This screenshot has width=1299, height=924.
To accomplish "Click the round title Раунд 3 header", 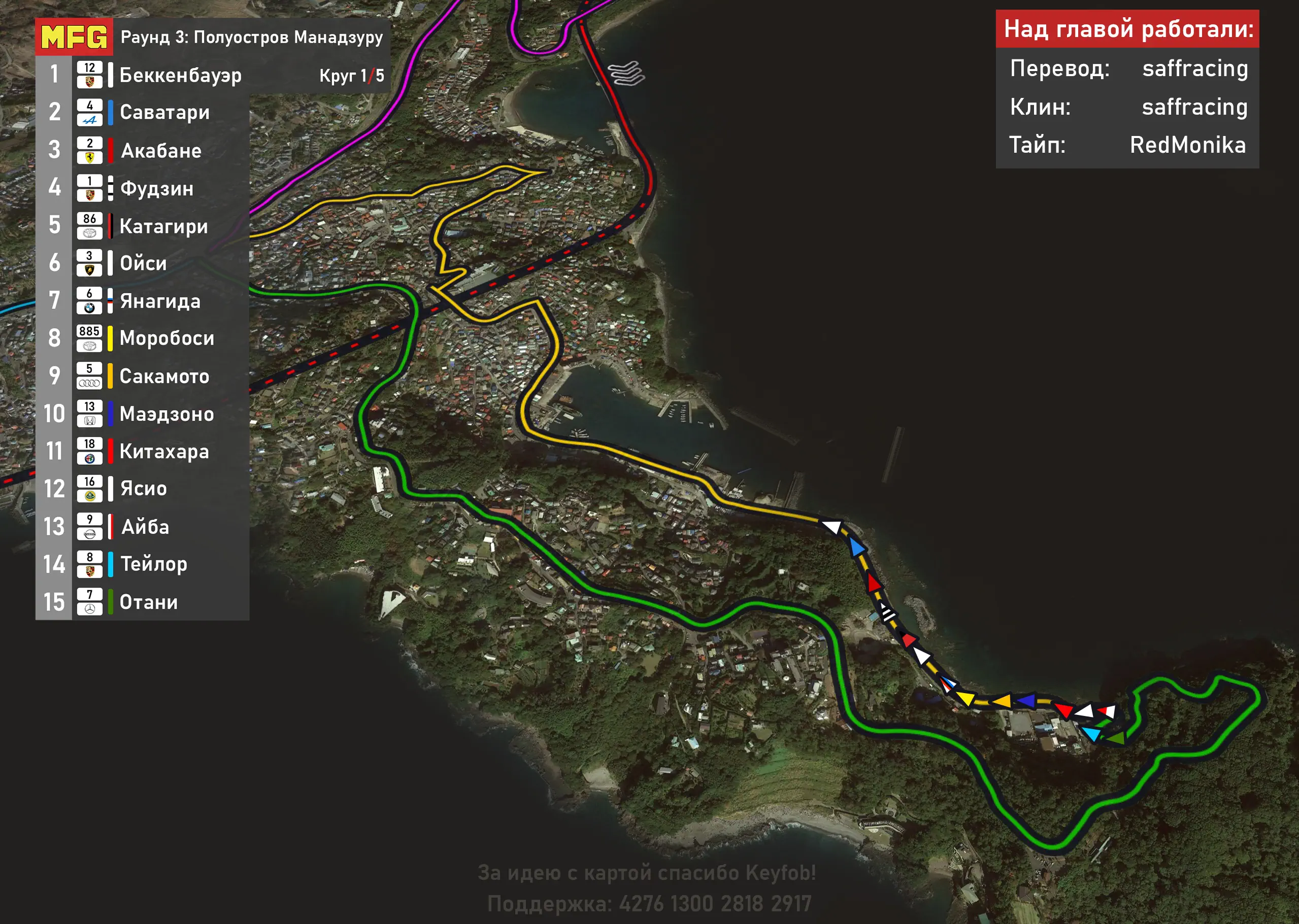I will [252, 38].
